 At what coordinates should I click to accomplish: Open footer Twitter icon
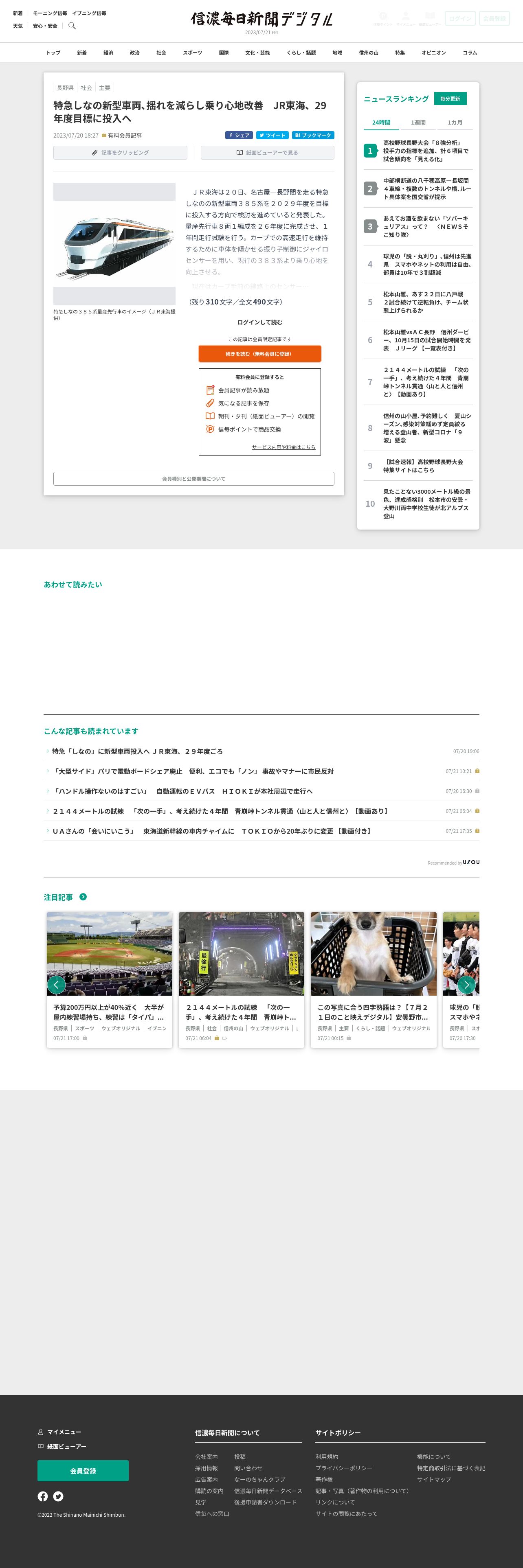[58, 1496]
